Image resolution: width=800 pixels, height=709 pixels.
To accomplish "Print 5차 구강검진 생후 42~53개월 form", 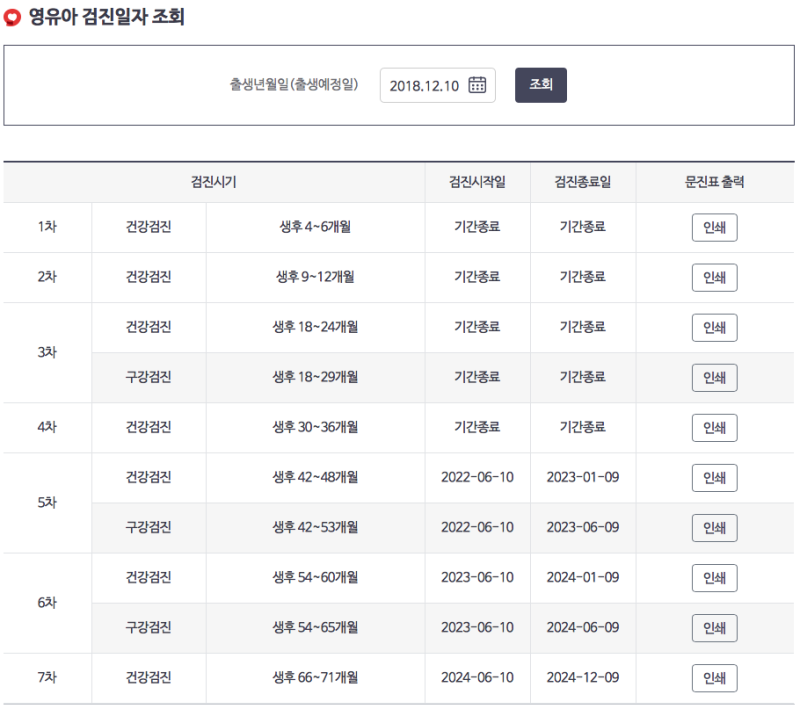I will pyautogui.click(x=714, y=527).
